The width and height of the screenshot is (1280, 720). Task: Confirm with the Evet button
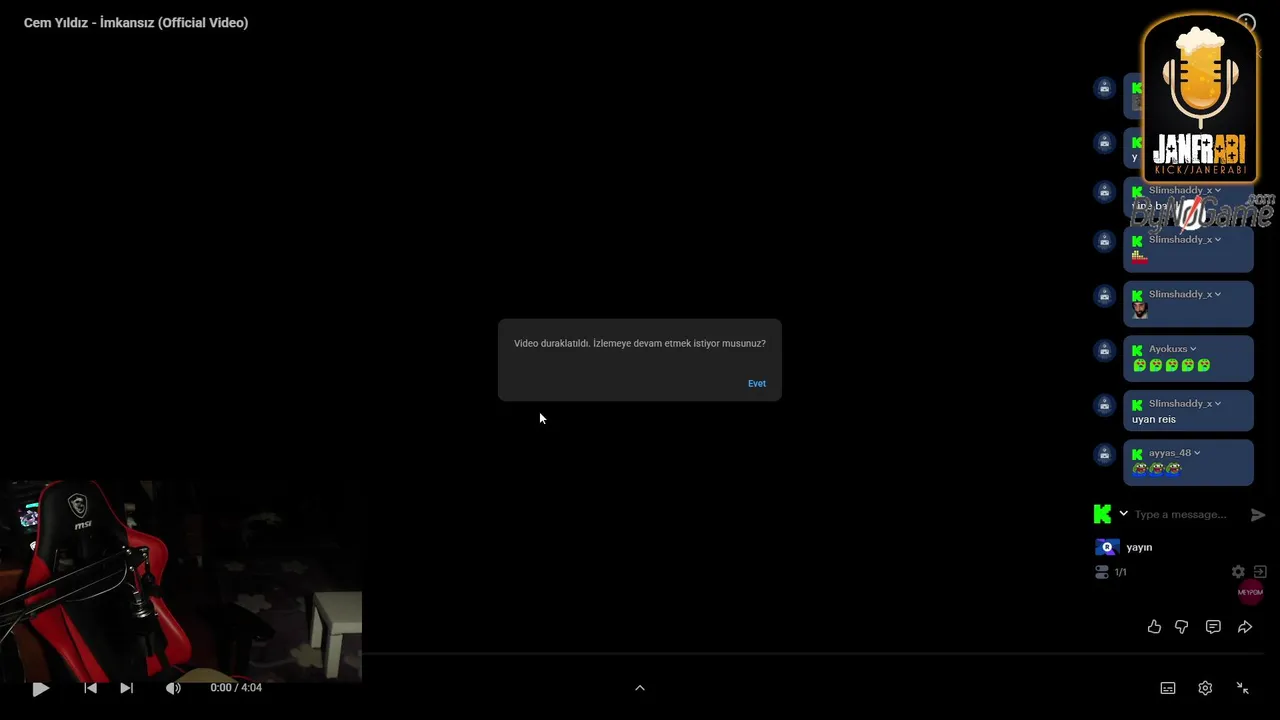(757, 384)
